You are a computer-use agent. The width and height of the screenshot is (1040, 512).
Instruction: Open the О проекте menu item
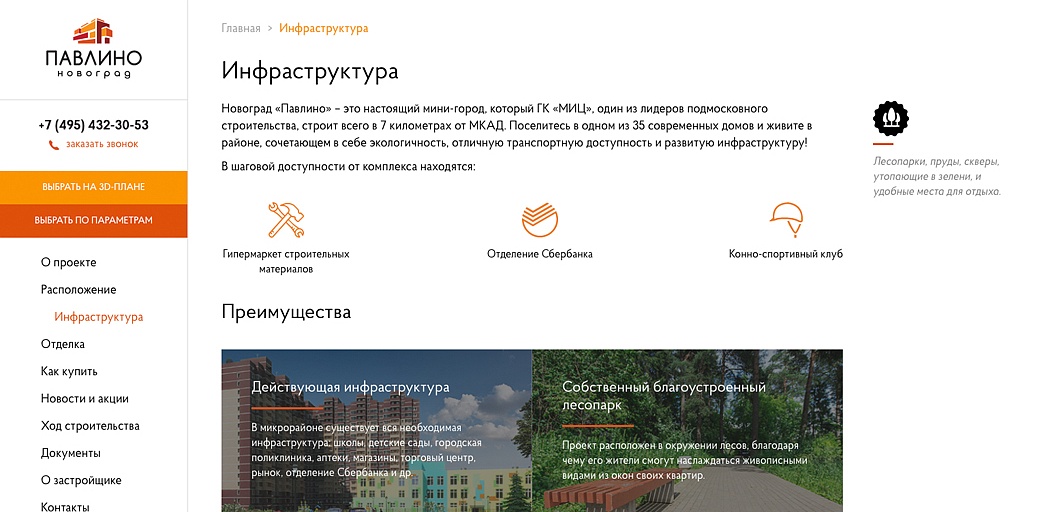(x=68, y=262)
